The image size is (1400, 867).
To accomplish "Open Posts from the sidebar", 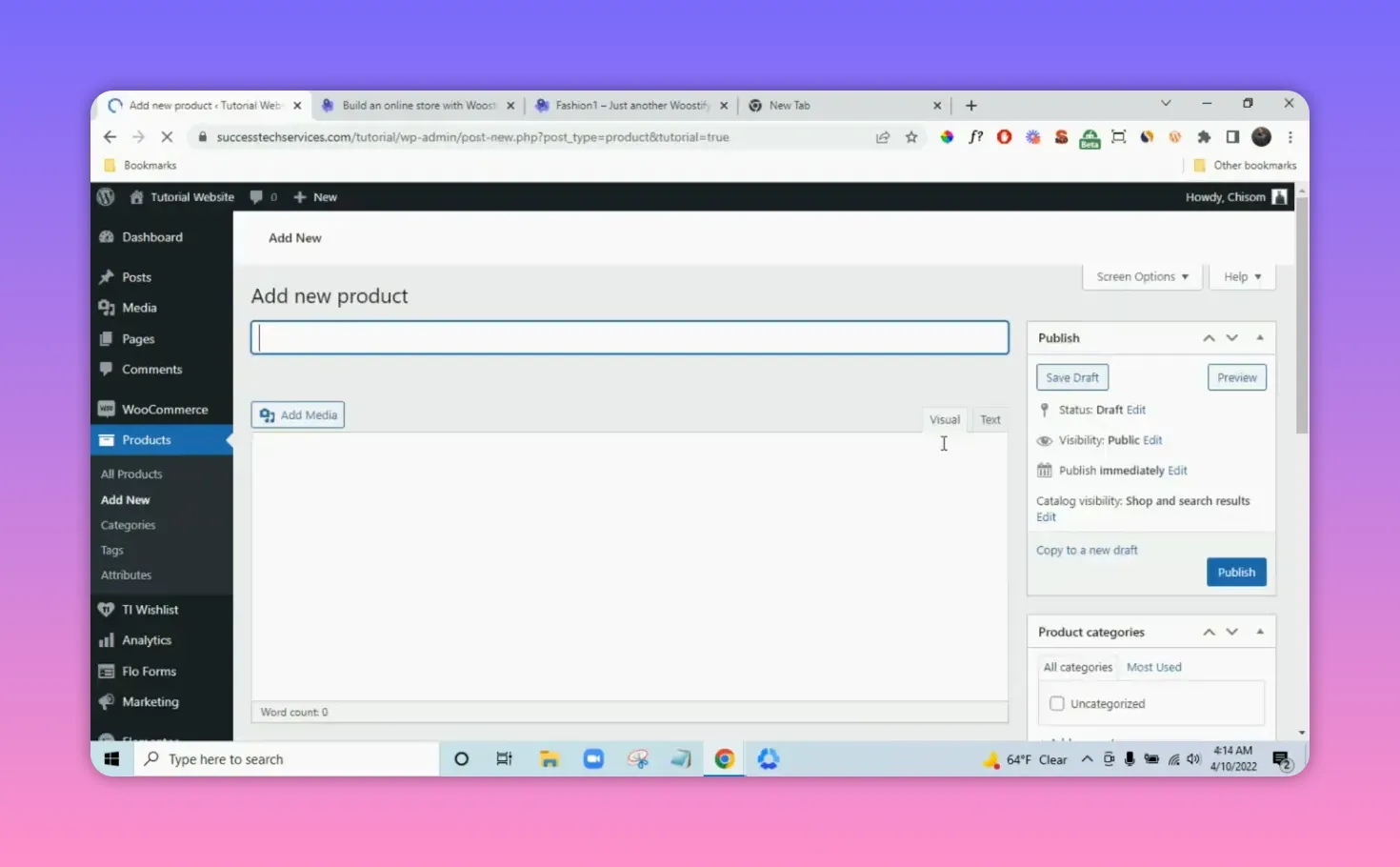I will 135,276.
